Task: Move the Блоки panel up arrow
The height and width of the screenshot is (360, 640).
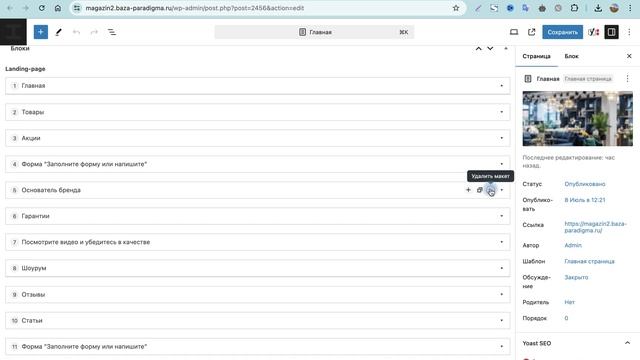Action: (478, 49)
